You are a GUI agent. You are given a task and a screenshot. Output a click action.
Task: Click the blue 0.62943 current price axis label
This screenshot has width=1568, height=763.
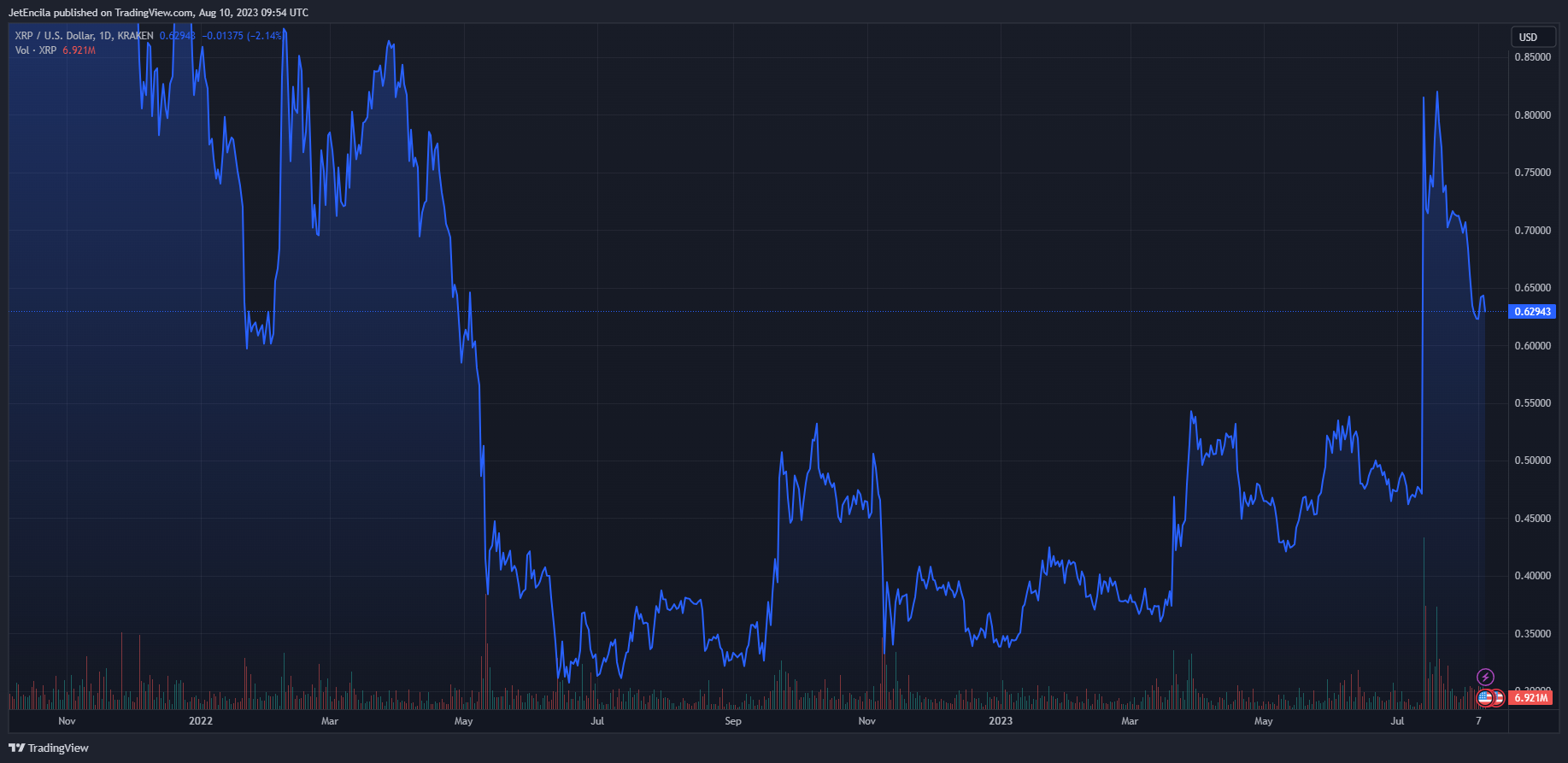(1532, 312)
